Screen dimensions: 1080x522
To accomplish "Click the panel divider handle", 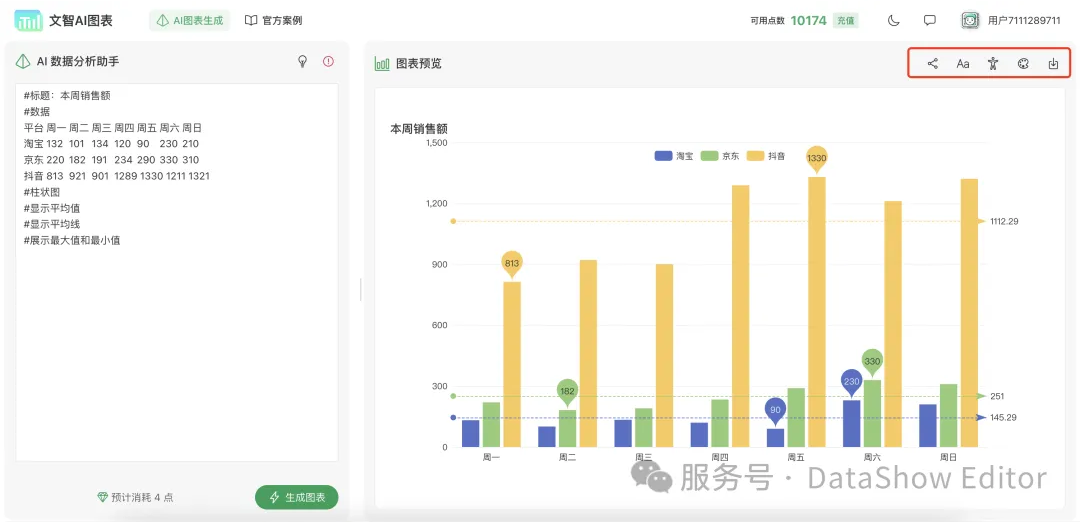I will 360,289.
